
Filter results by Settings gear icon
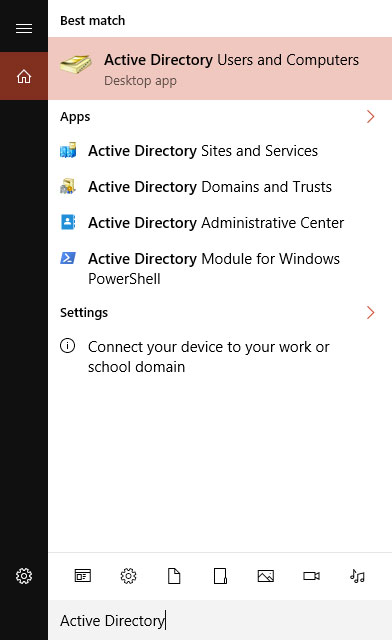click(x=128, y=576)
